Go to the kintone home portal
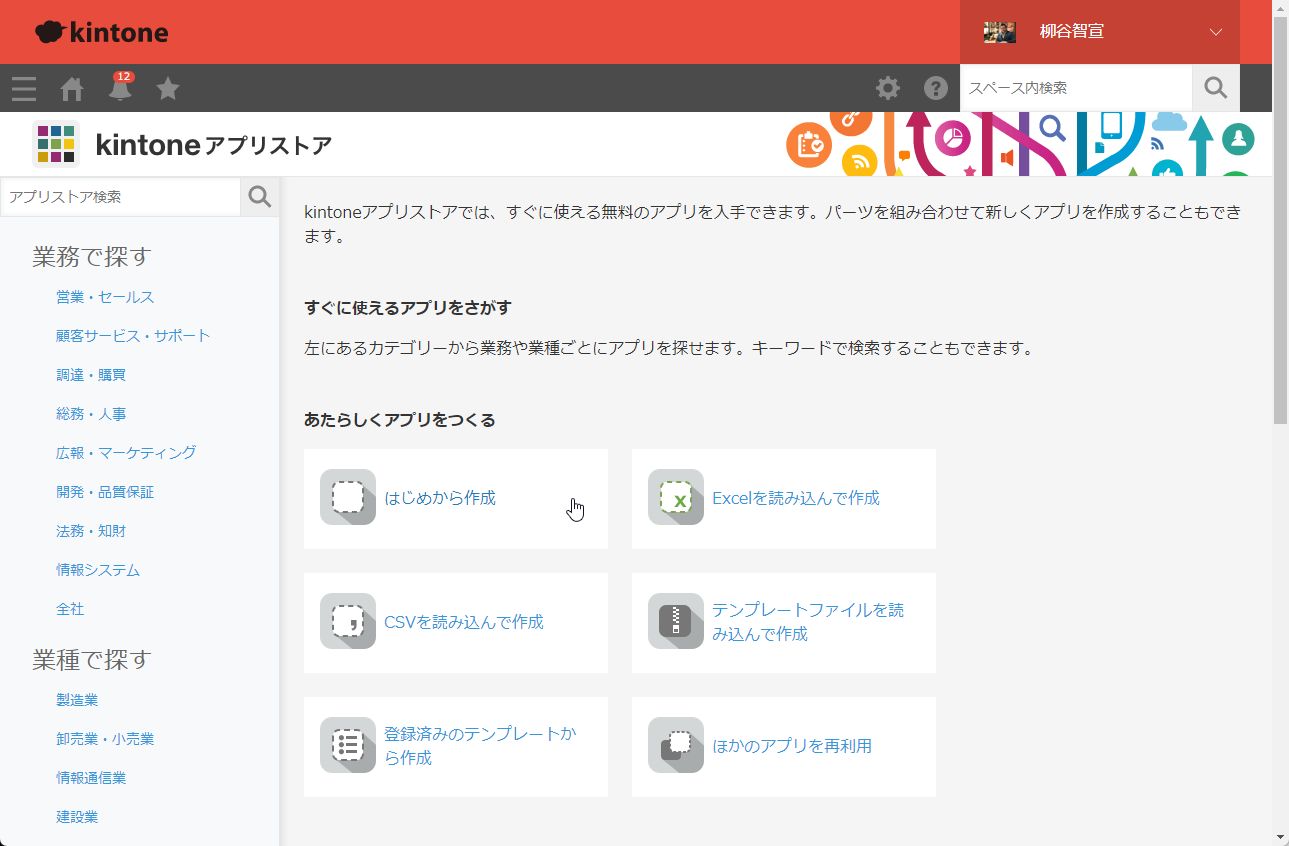The height and width of the screenshot is (846, 1289). [x=72, y=89]
